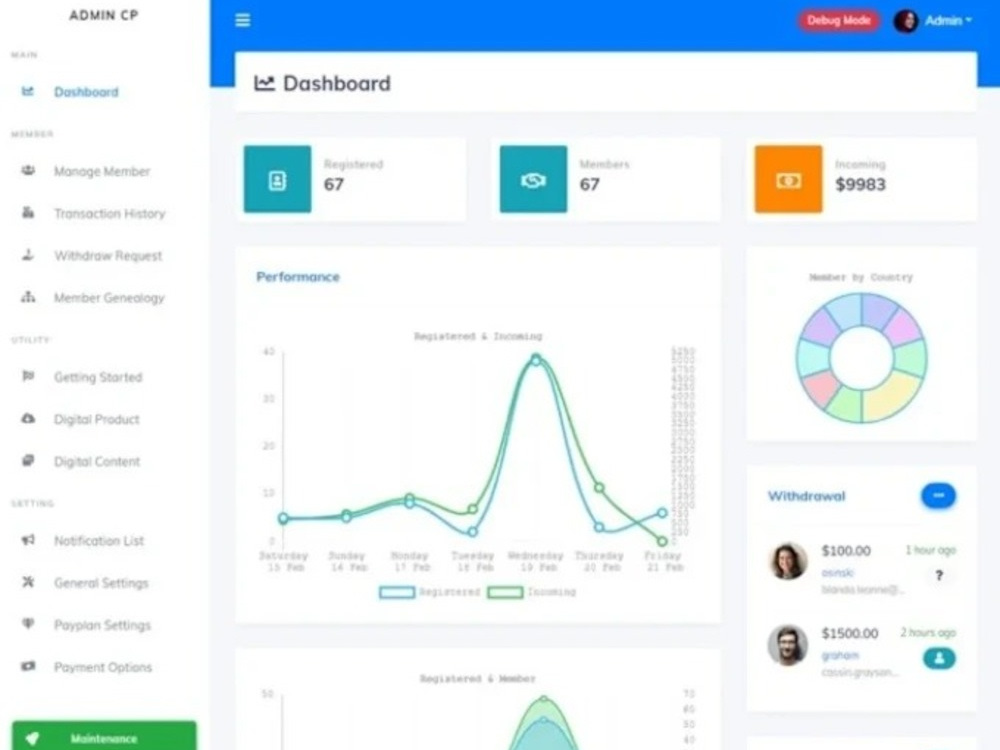Click the Member by Country chart title

(861, 277)
